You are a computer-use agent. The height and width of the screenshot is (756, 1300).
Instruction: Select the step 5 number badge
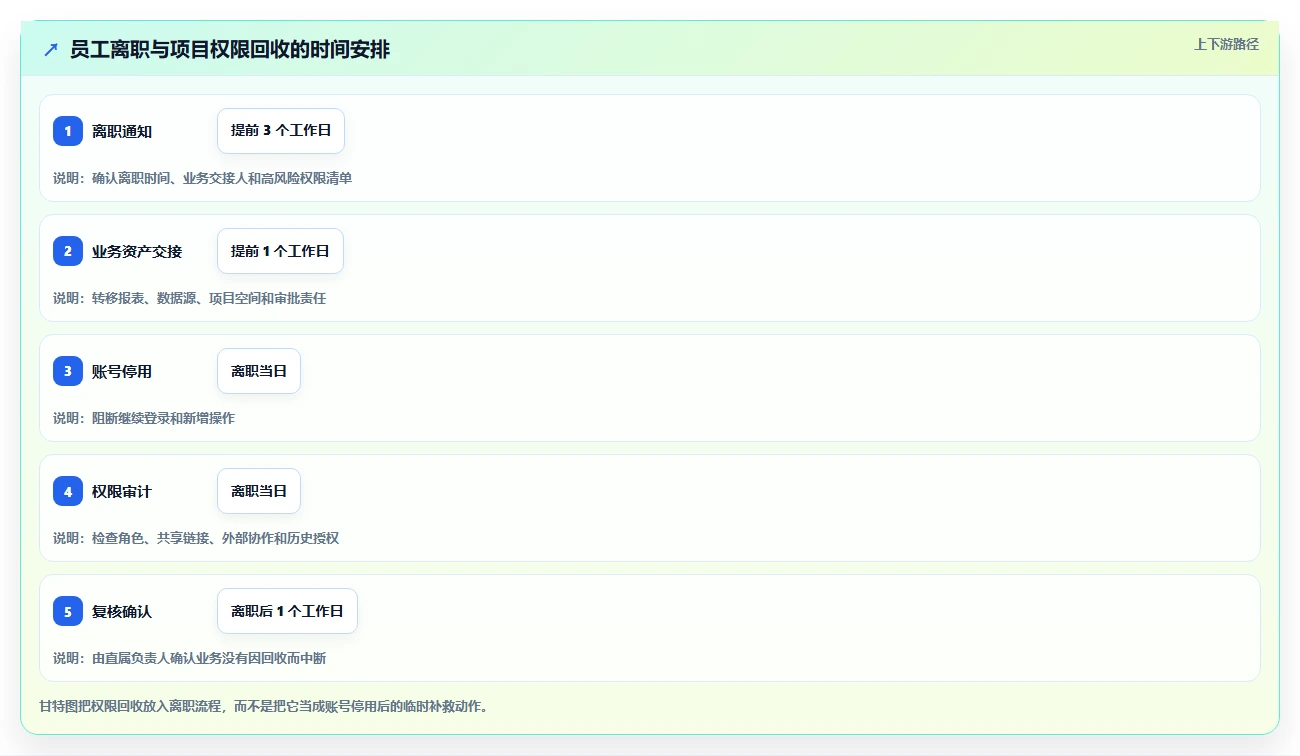68,611
